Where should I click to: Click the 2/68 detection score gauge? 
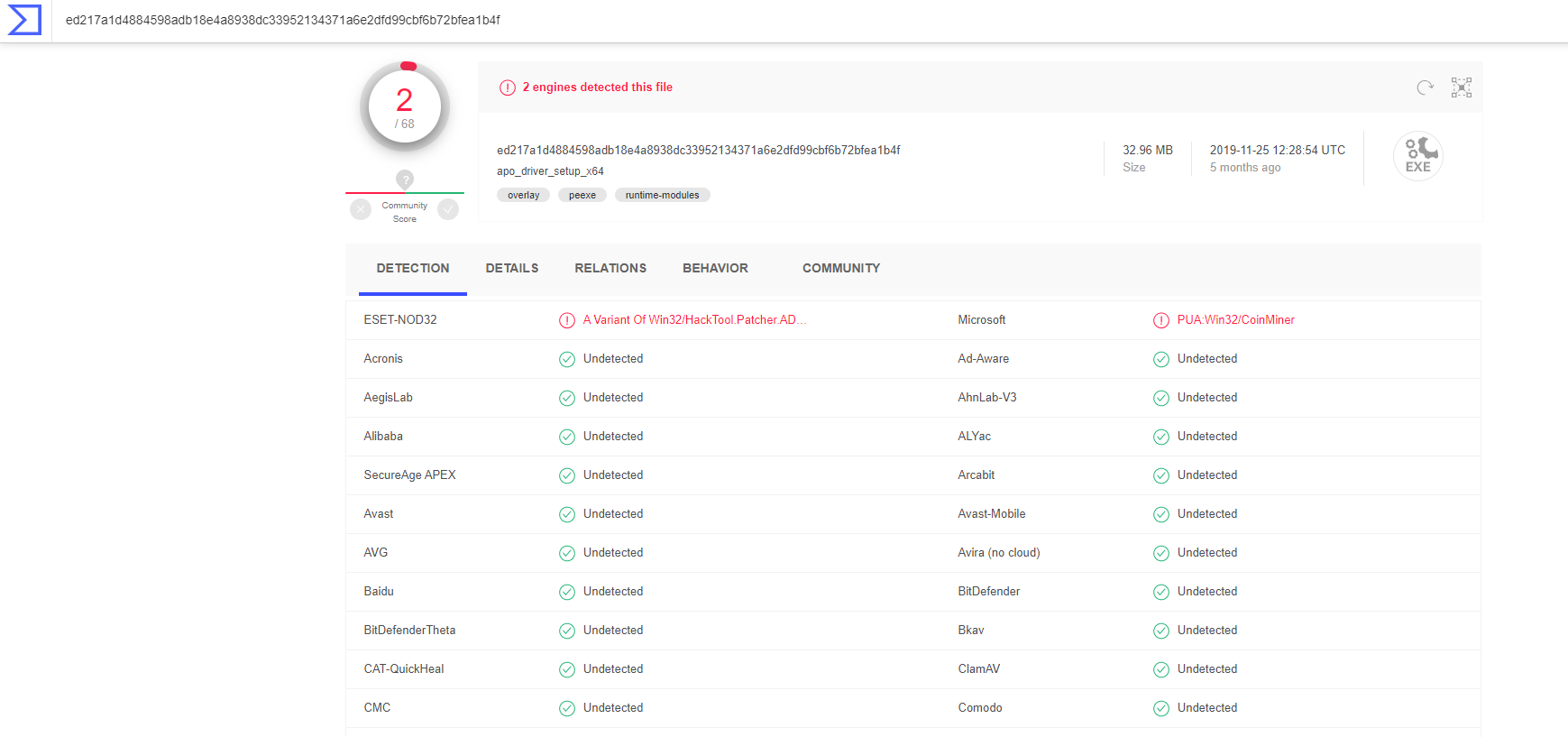pyautogui.click(x=405, y=107)
